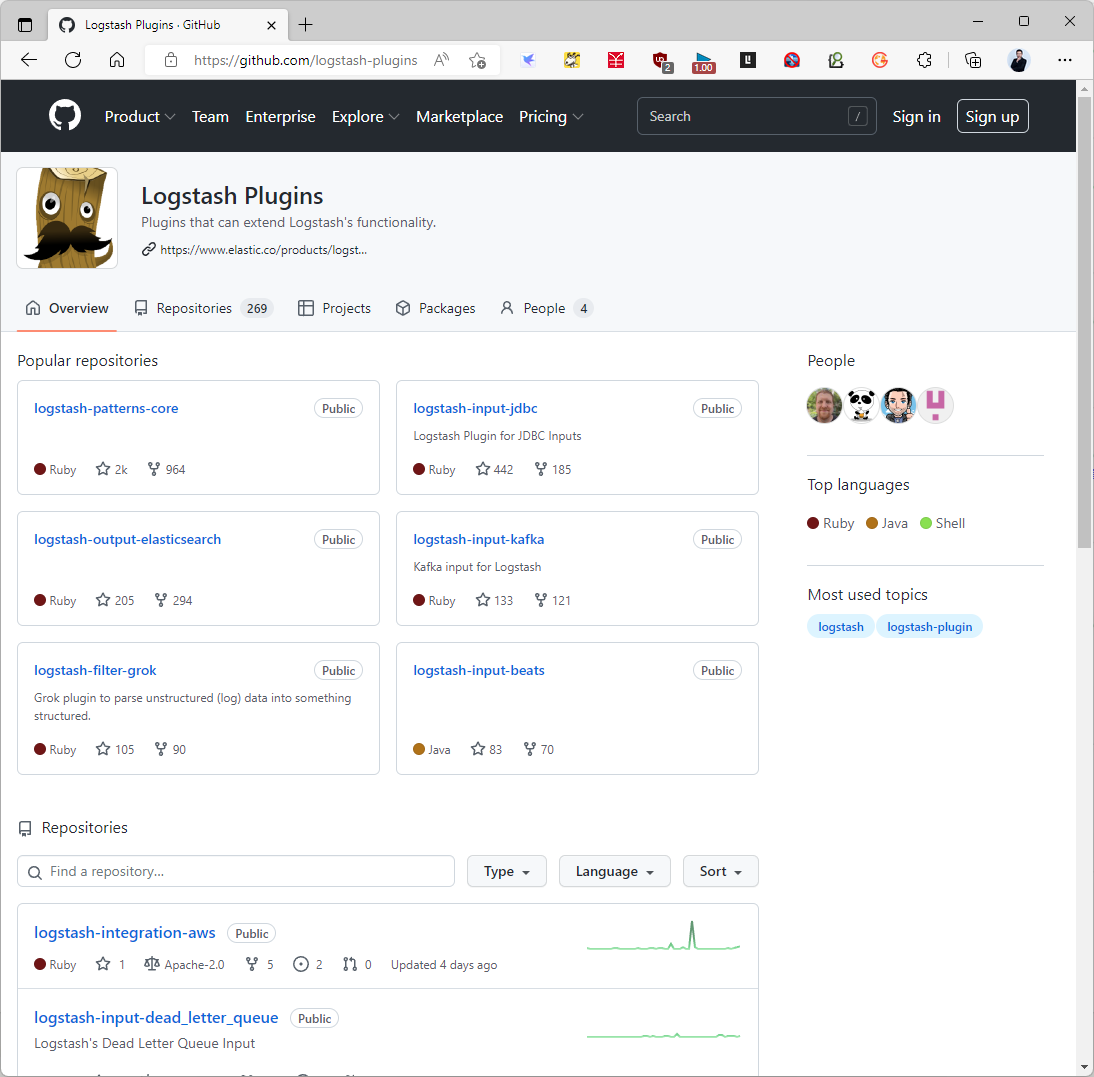Open elastic.co products website link
Screen dimensions: 1094x1077
pos(263,250)
